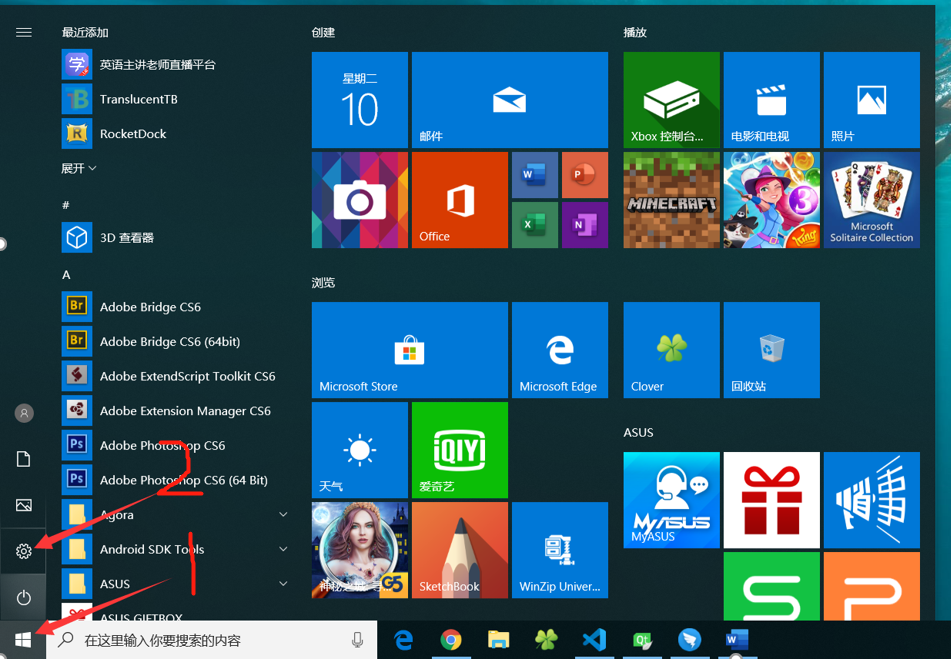Open the small OneNote tile
Image resolution: width=951 pixels, height=659 pixels.
pos(585,225)
